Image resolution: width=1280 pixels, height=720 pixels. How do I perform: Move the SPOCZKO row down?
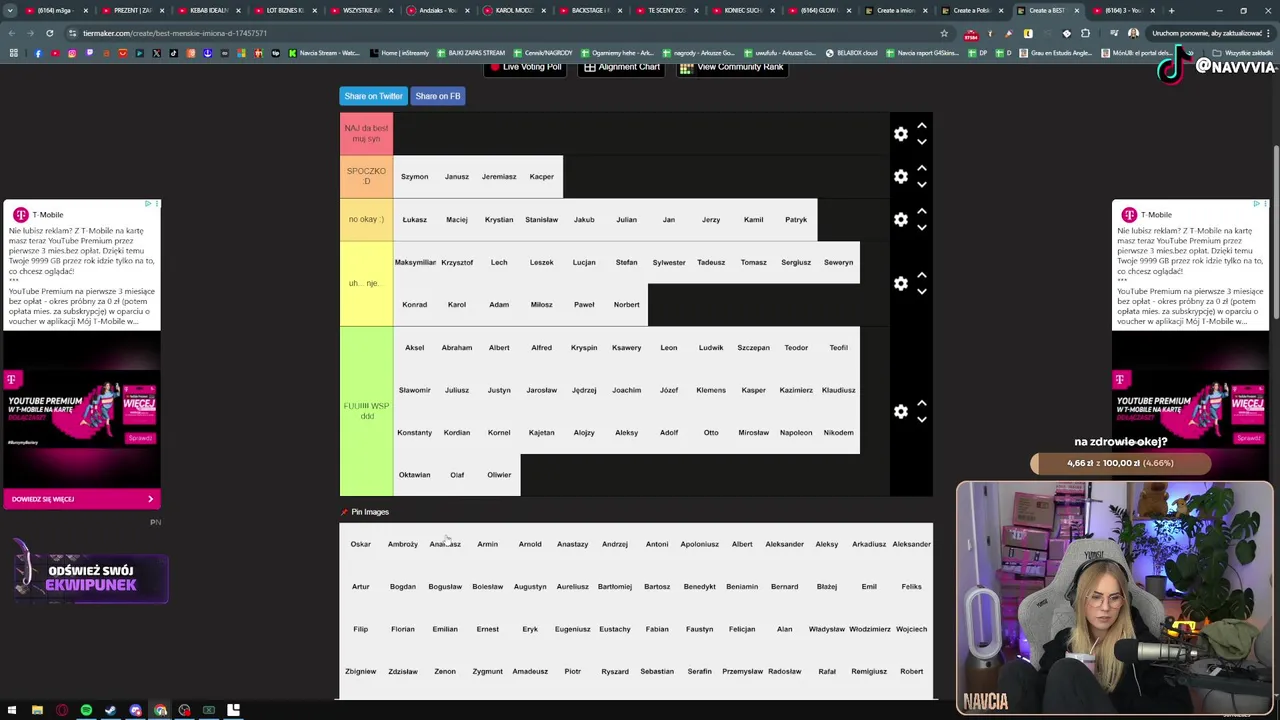(x=922, y=185)
